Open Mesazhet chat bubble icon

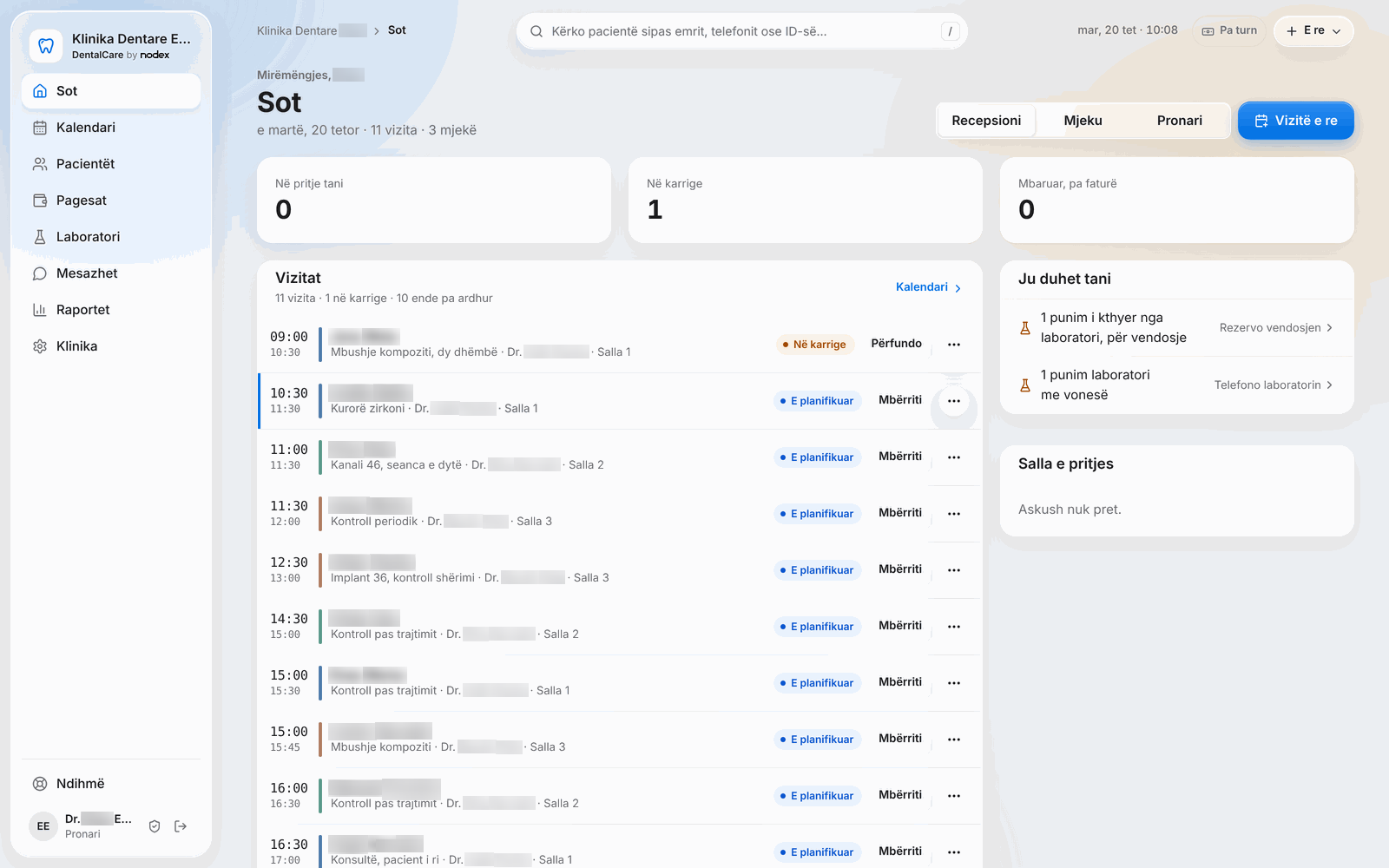tap(40, 273)
